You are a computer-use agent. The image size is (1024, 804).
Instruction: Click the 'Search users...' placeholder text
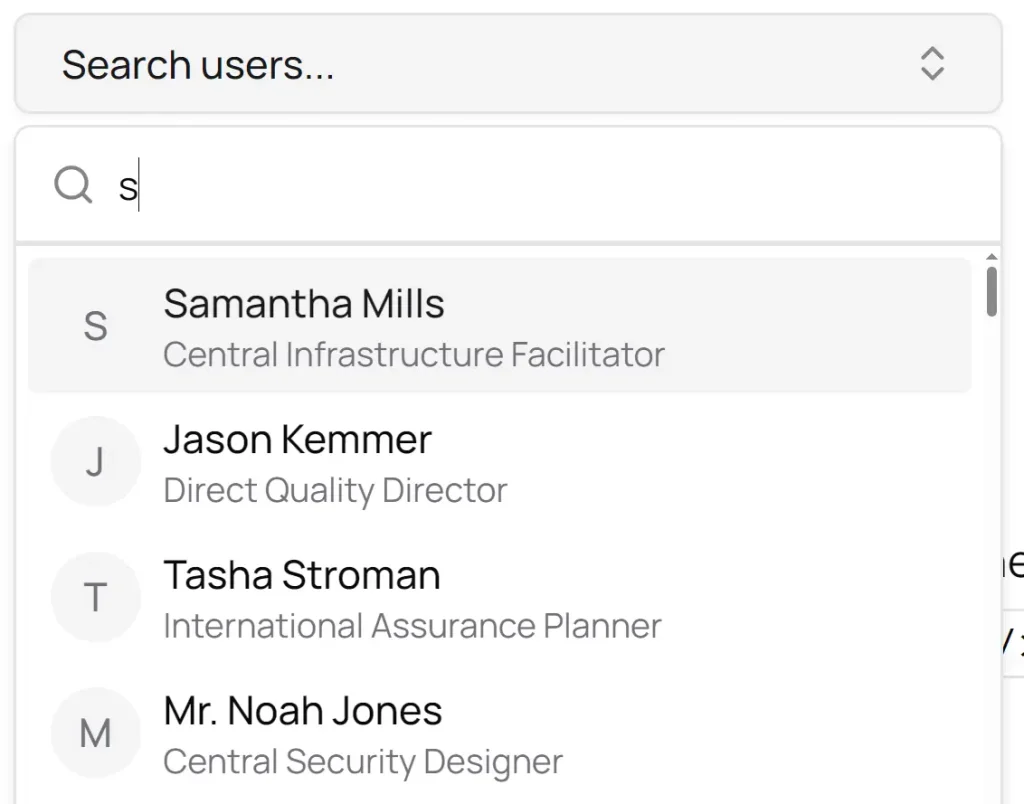tap(198, 65)
